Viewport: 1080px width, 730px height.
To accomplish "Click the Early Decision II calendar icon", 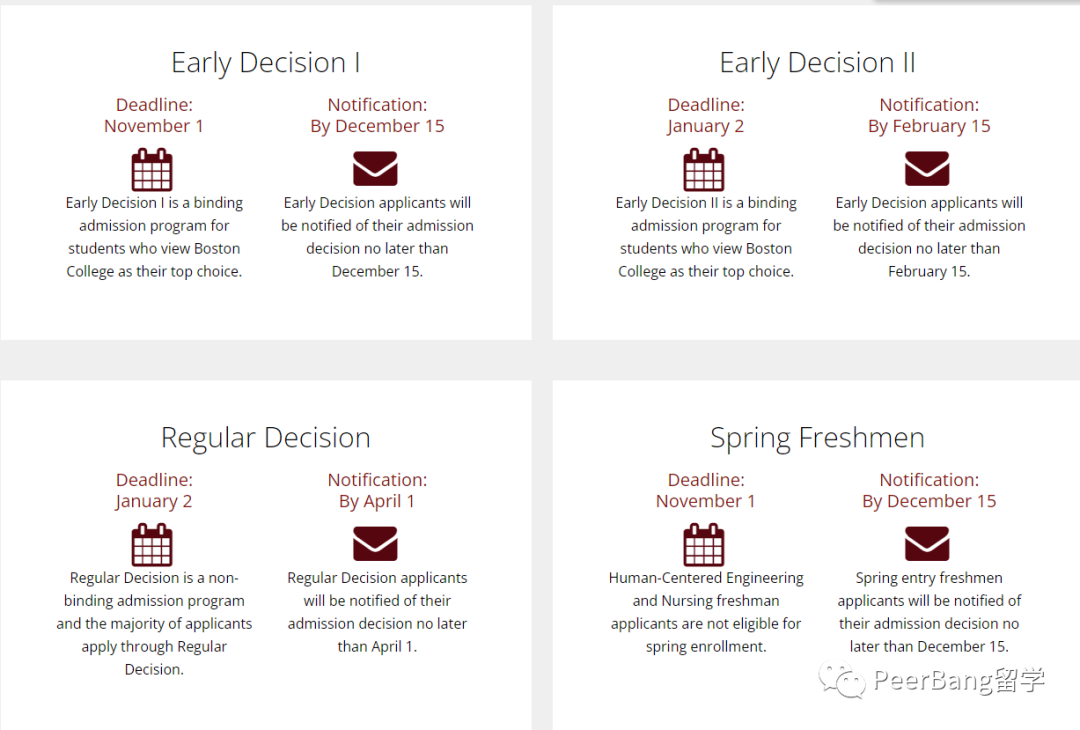I will coord(704,169).
